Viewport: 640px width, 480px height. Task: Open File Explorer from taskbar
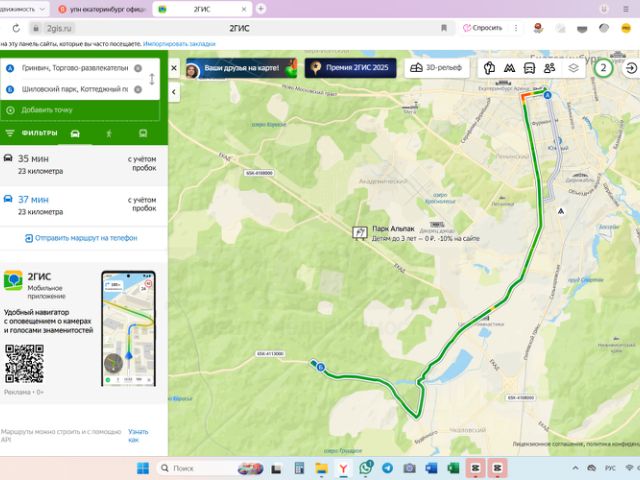[321, 468]
